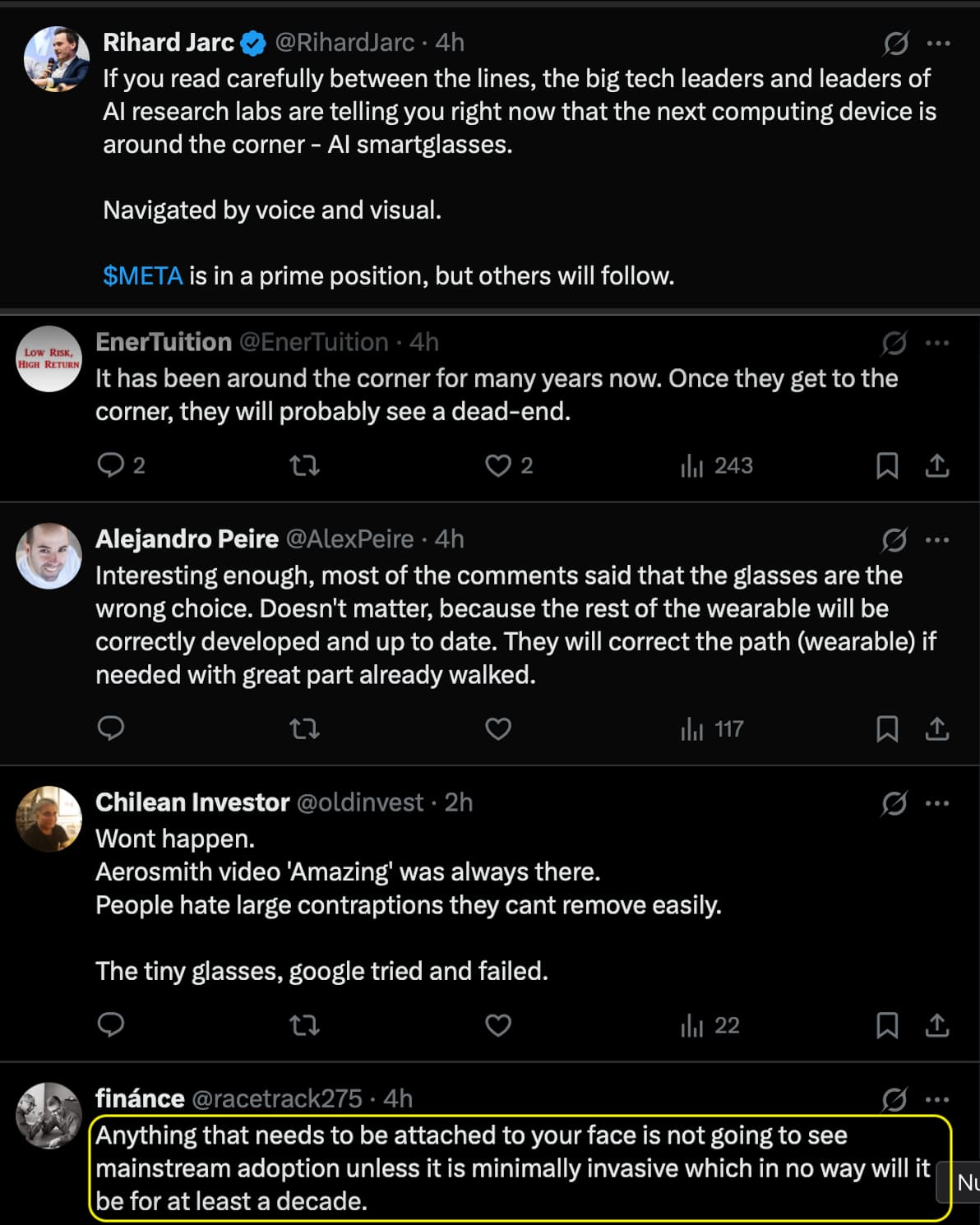The width and height of the screenshot is (980, 1225).
Task: Repost Alejandro Peire's tweet
Action: [304, 729]
